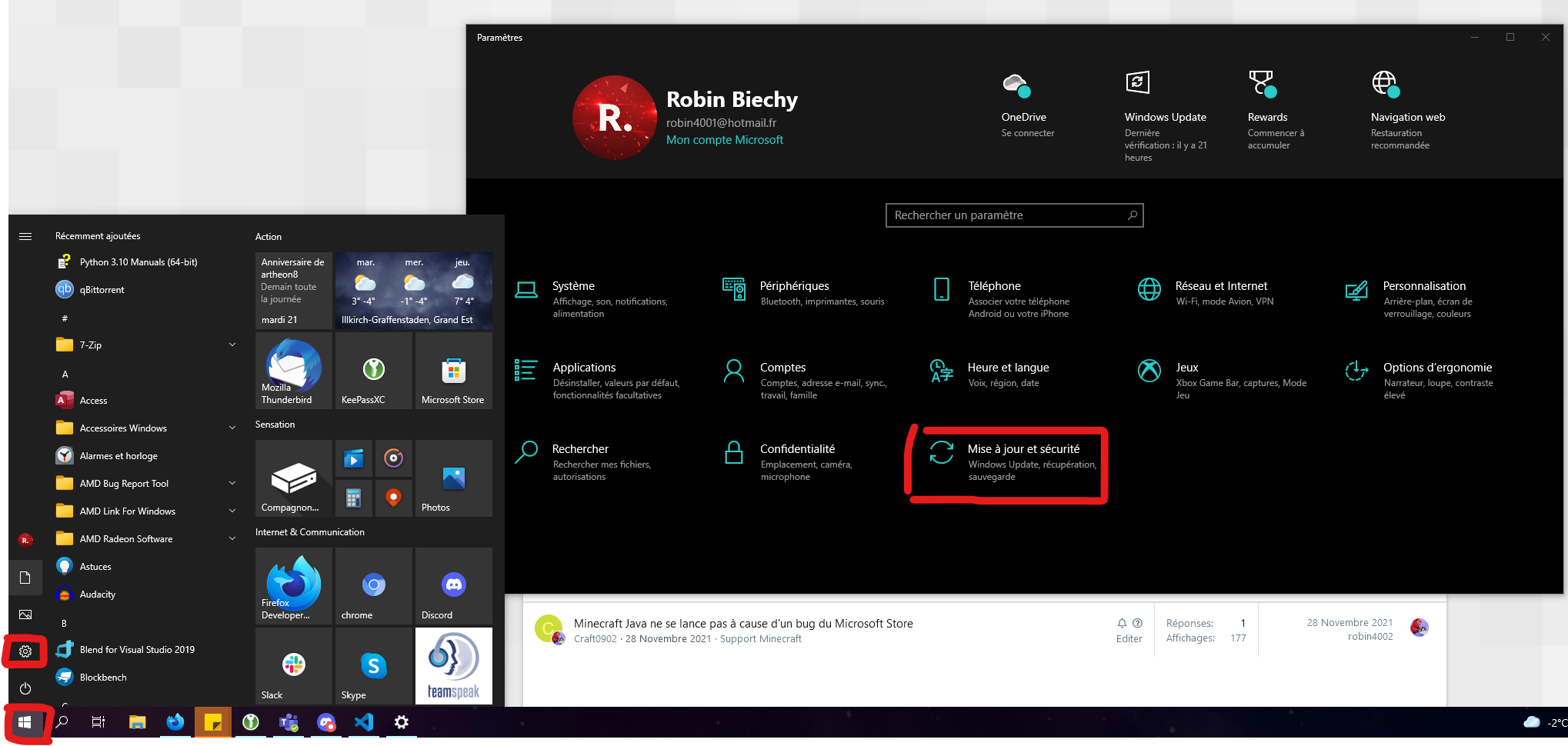Open the Skype tile
This screenshot has height=746, width=1568.
click(374, 666)
